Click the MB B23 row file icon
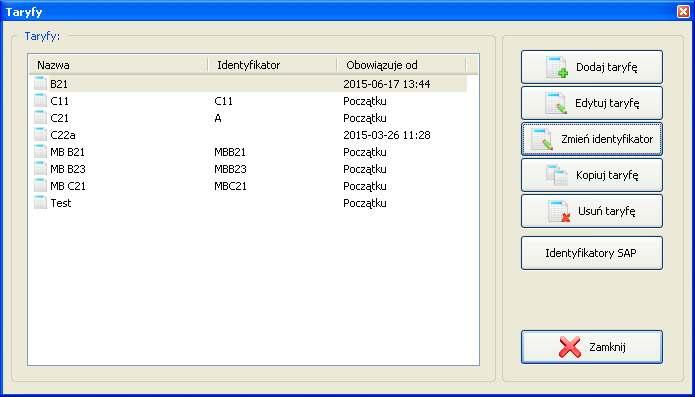This screenshot has height=397, width=695. pos(40,169)
